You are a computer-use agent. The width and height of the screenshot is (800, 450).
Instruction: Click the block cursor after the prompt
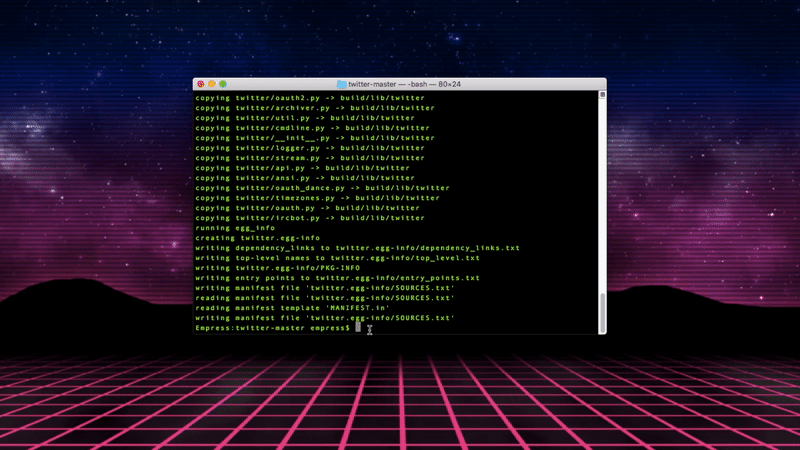click(x=358, y=328)
